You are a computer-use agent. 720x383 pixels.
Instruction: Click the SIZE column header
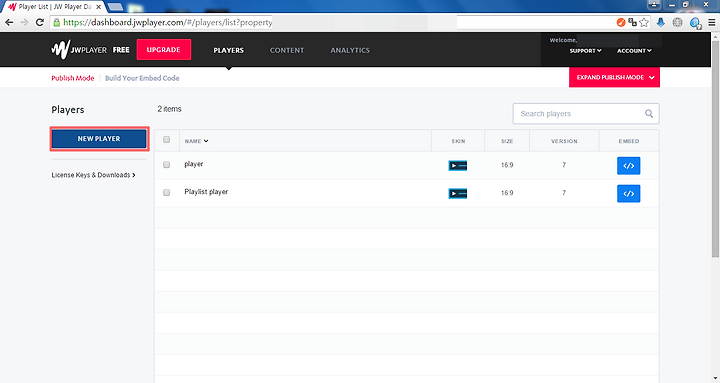pyautogui.click(x=507, y=141)
